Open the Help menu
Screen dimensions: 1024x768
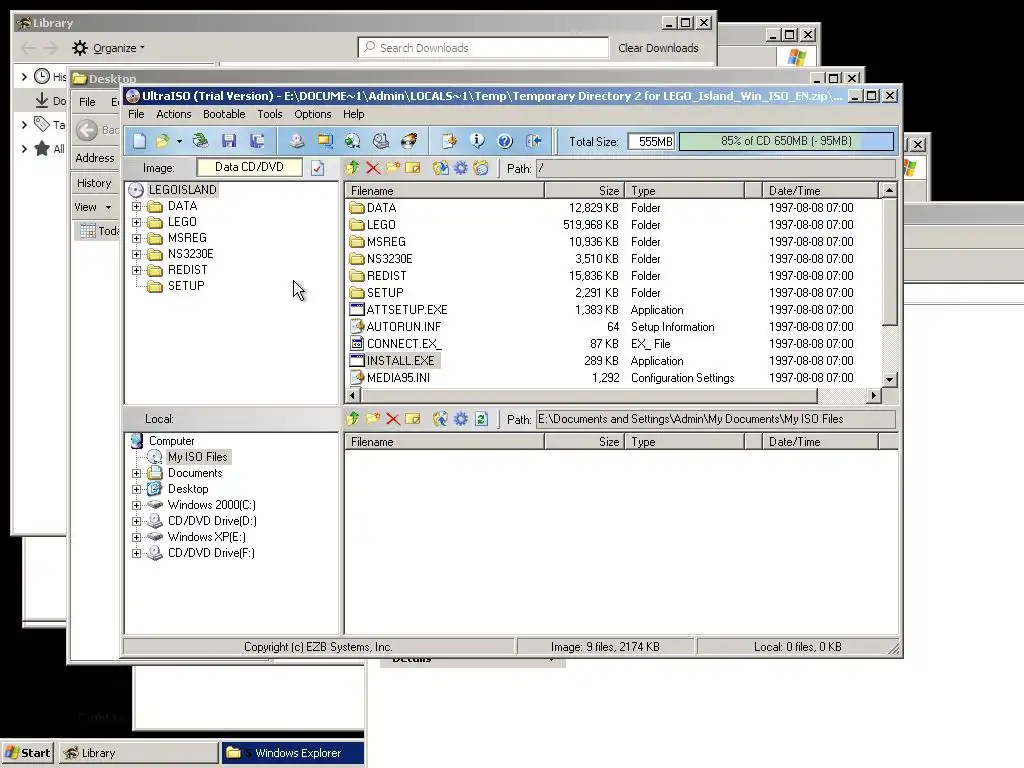(353, 114)
